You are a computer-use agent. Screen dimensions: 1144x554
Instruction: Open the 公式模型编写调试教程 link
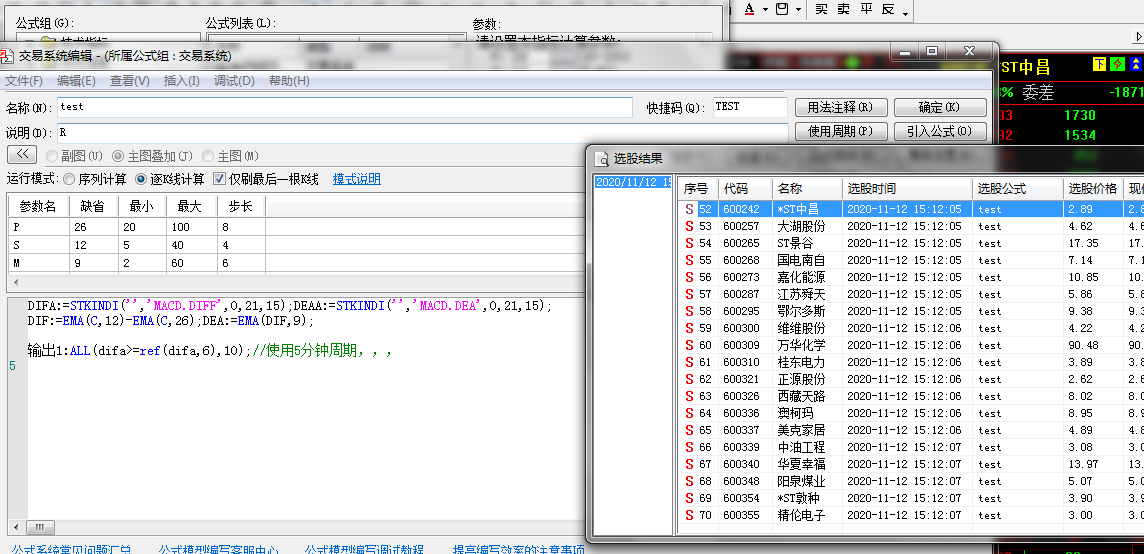(364, 549)
